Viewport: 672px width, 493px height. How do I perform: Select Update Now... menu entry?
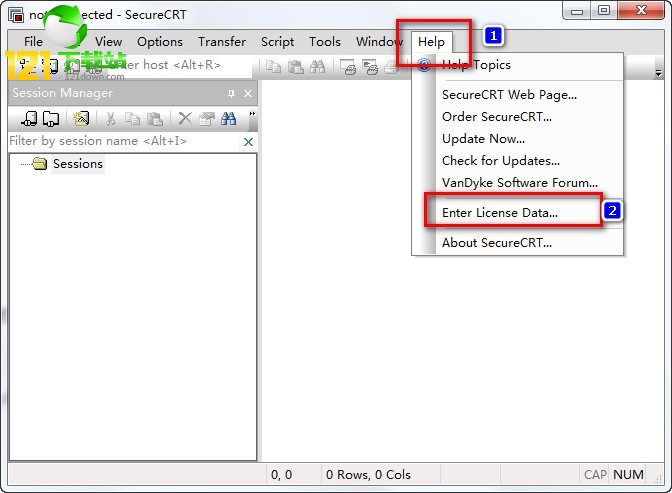pyautogui.click(x=517, y=138)
